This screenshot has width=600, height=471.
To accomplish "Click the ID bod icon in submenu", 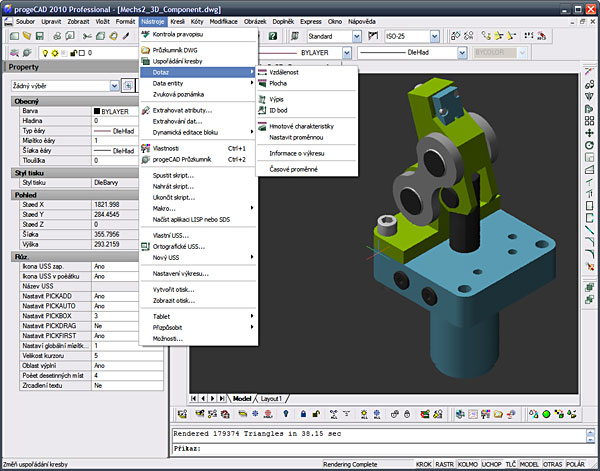I will 262,110.
